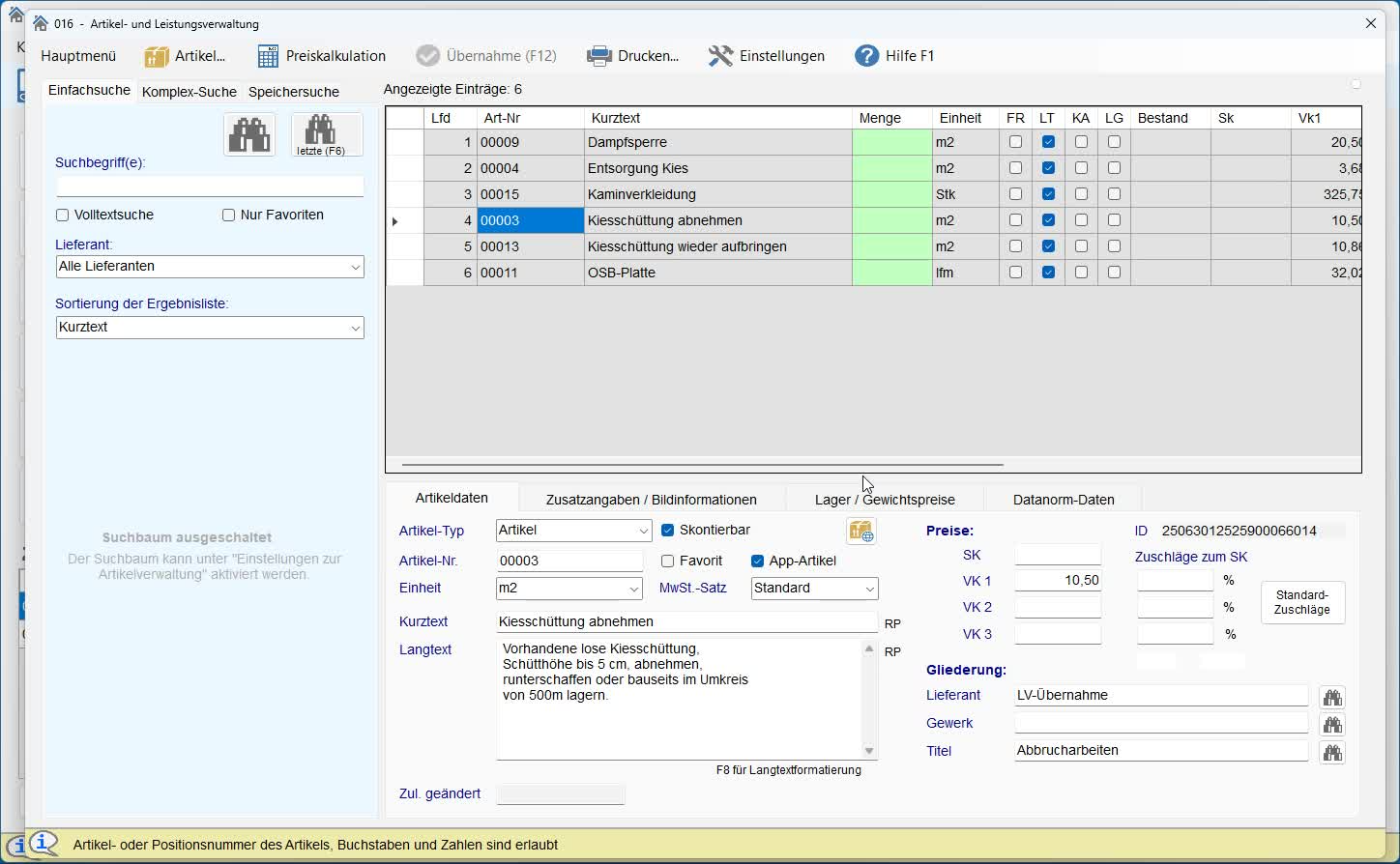This screenshot has width=1400, height=864.
Task: Open the MwSt.-Satz Standard dropdown
Action: pyautogui.click(x=869, y=589)
